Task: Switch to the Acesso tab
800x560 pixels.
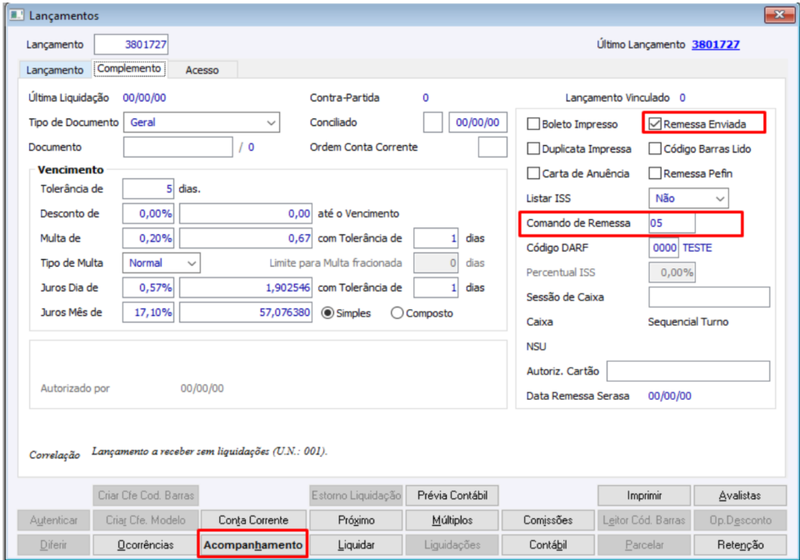Action: click(x=202, y=70)
